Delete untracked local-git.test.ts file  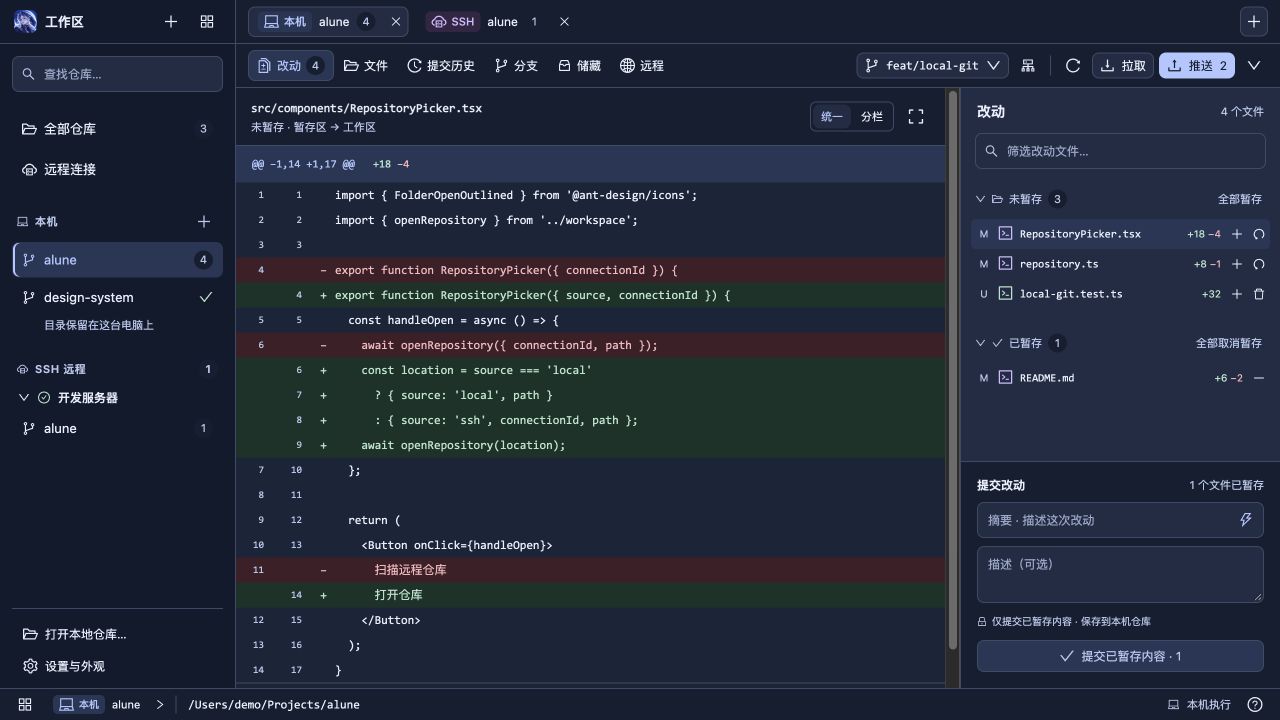pyautogui.click(x=1259, y=294)
